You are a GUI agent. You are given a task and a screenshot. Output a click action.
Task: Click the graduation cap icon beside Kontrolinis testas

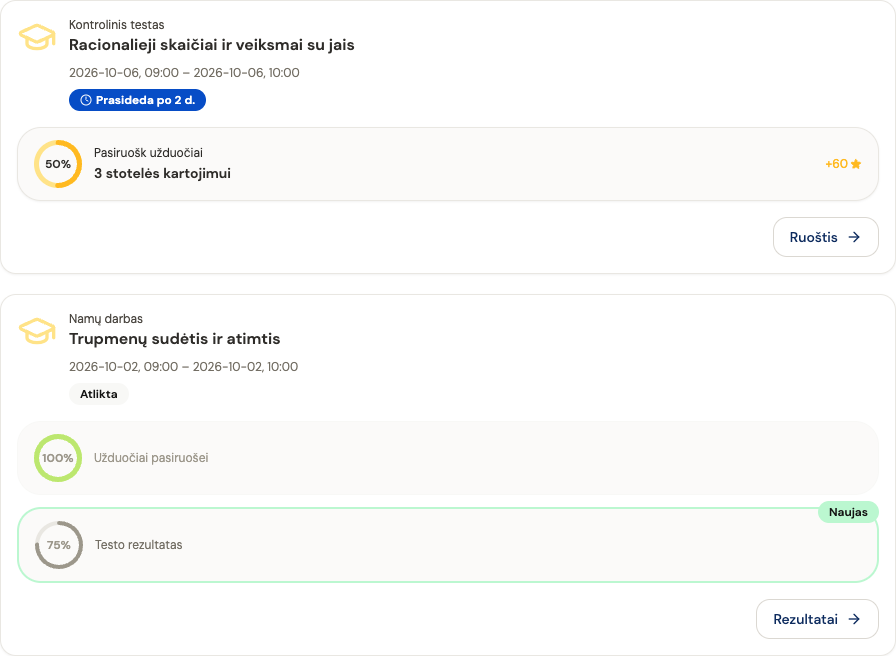point(37,37)
